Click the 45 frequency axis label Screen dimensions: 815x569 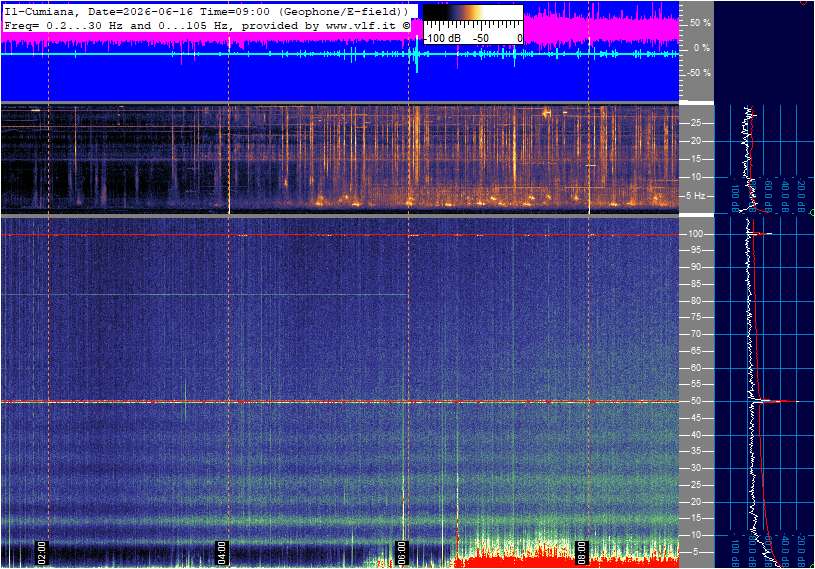[695, 418]
